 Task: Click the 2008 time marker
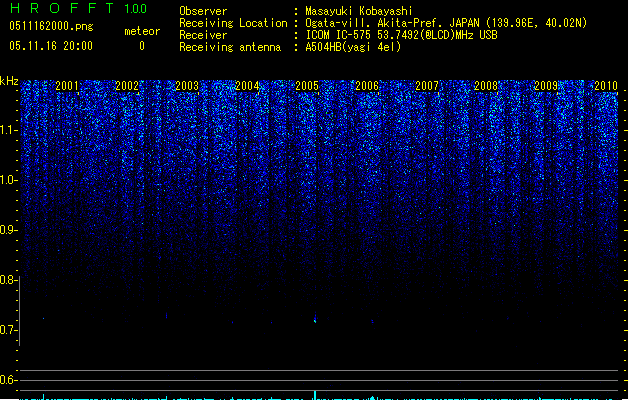486,85
